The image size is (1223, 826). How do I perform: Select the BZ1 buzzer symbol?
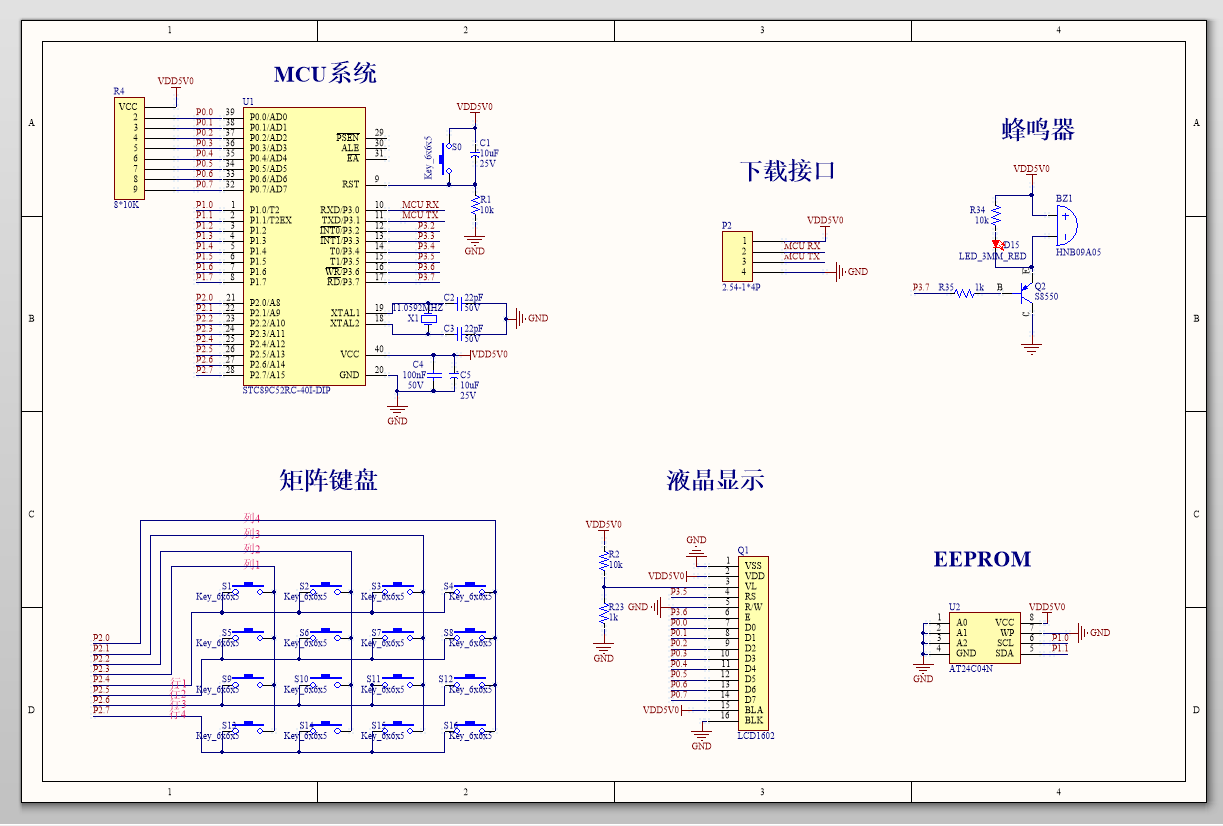(1066, 225)
